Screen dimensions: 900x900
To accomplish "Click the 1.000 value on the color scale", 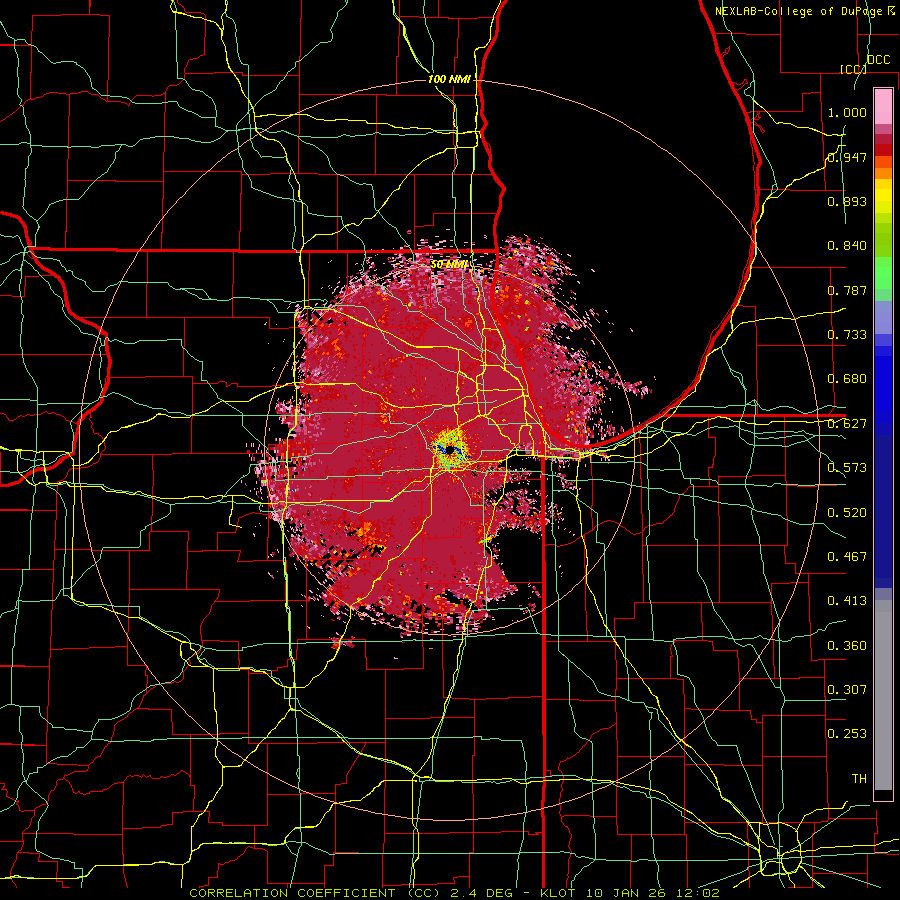I will point(847,112).
